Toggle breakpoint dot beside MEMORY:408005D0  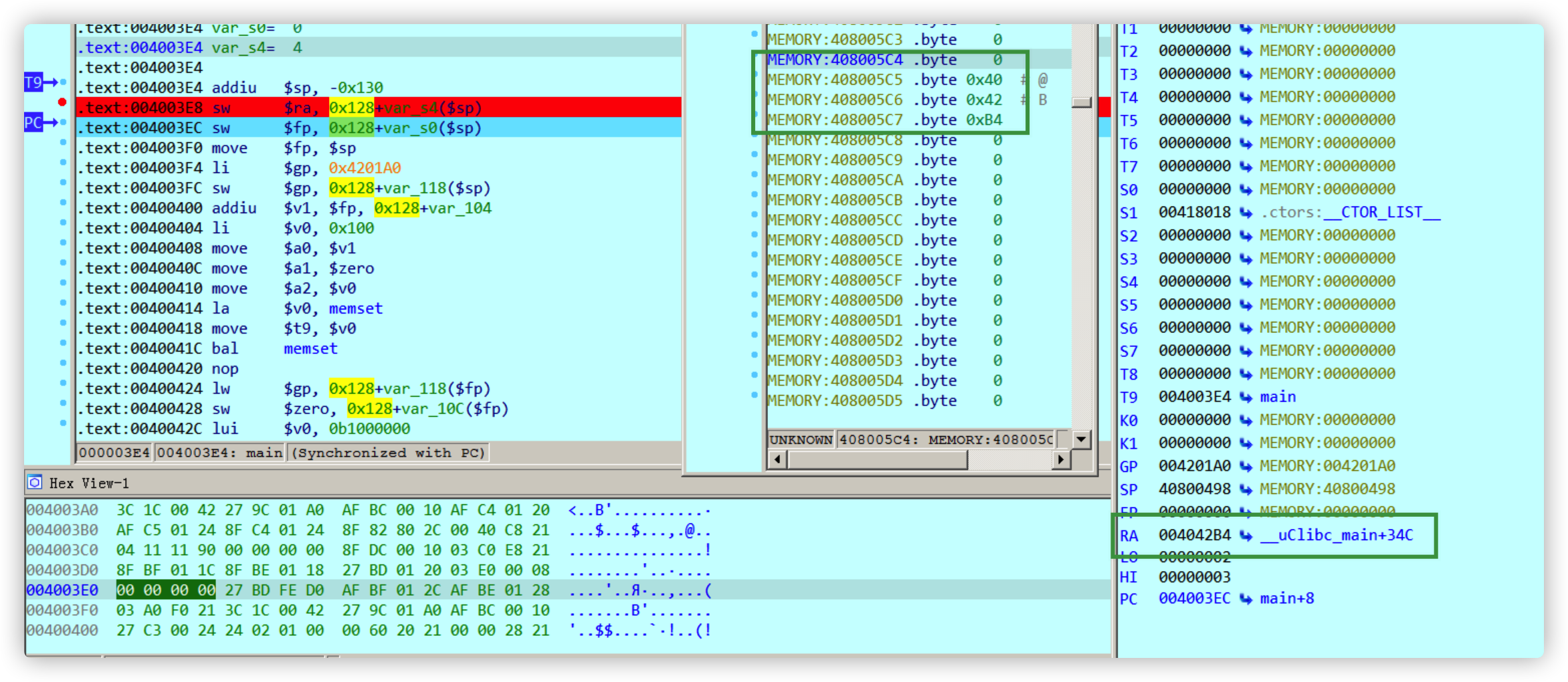(x=755, y=294)
